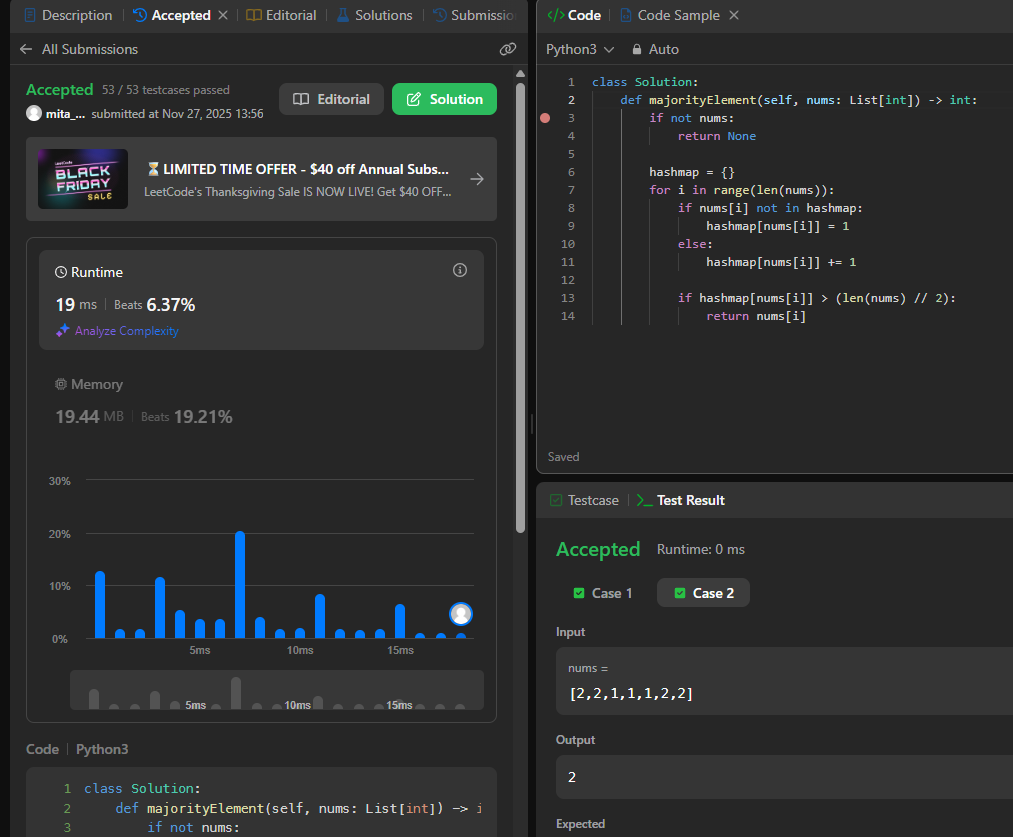
Task: Open the Black Friday sale thumbnail
Action: point(83,179)
